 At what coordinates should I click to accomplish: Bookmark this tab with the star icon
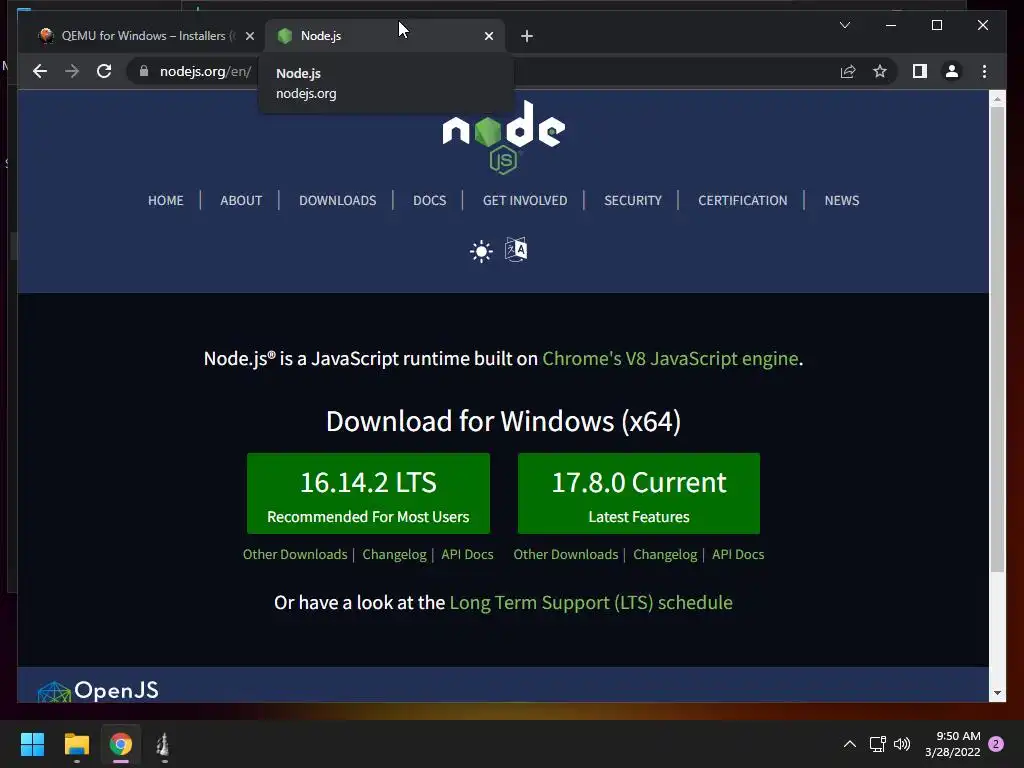(x=880, y=71)
